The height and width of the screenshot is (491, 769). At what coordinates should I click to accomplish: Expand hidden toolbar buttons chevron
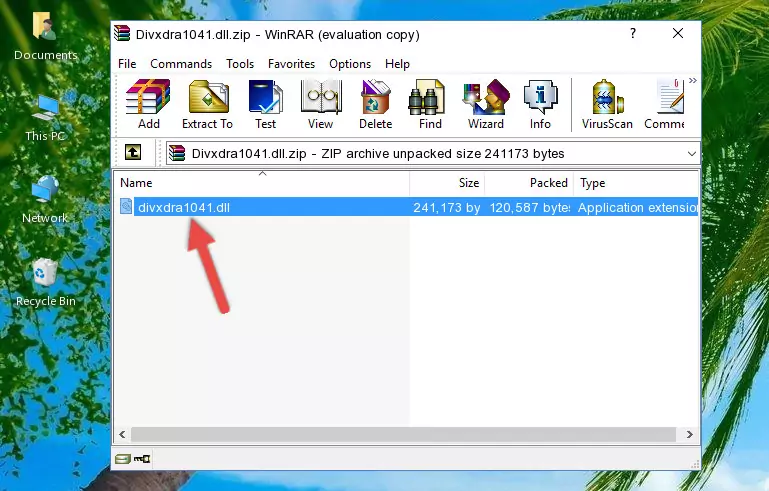coord(692,81)
